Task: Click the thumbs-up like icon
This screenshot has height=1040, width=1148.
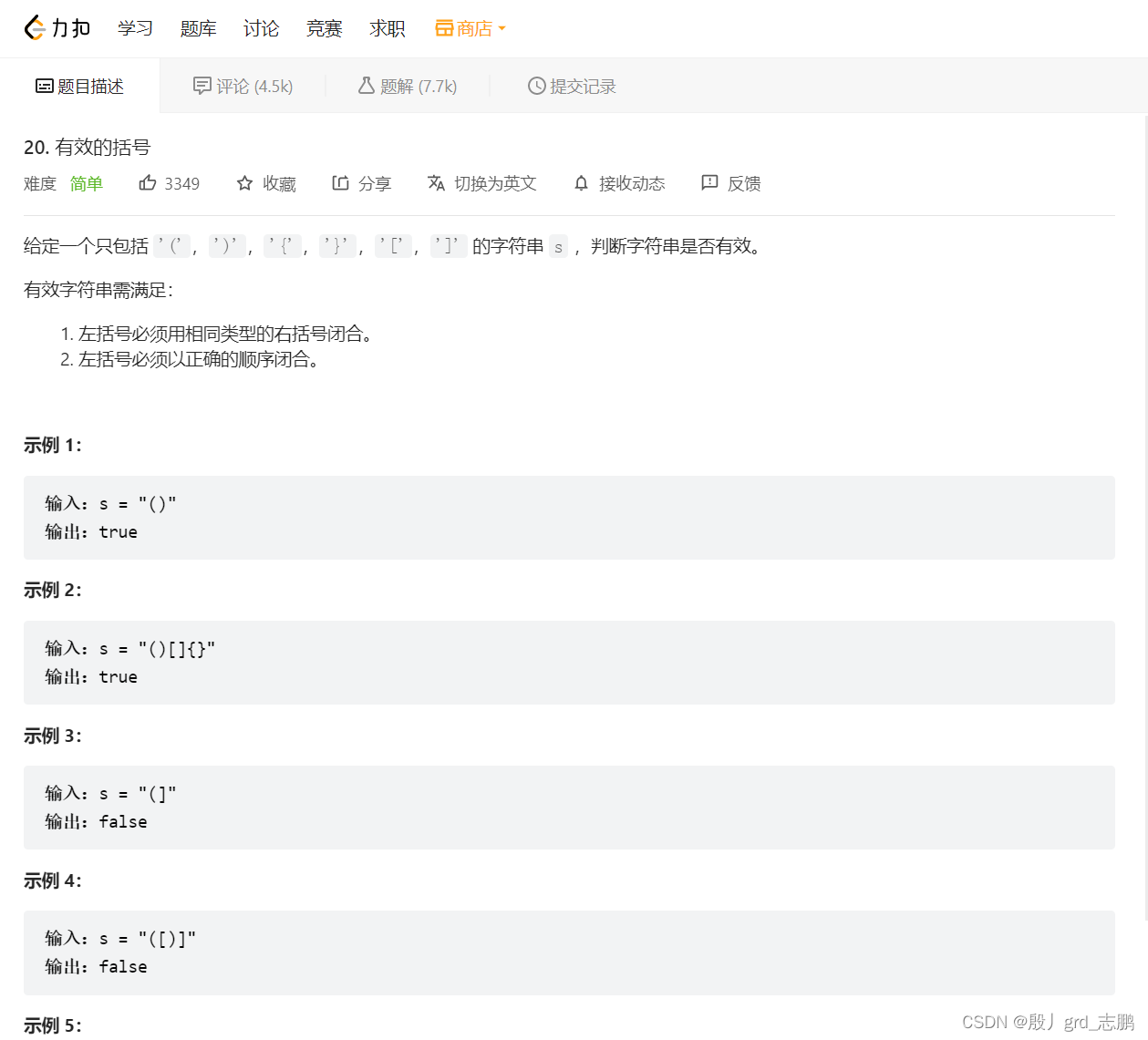Action: point(148,182)
